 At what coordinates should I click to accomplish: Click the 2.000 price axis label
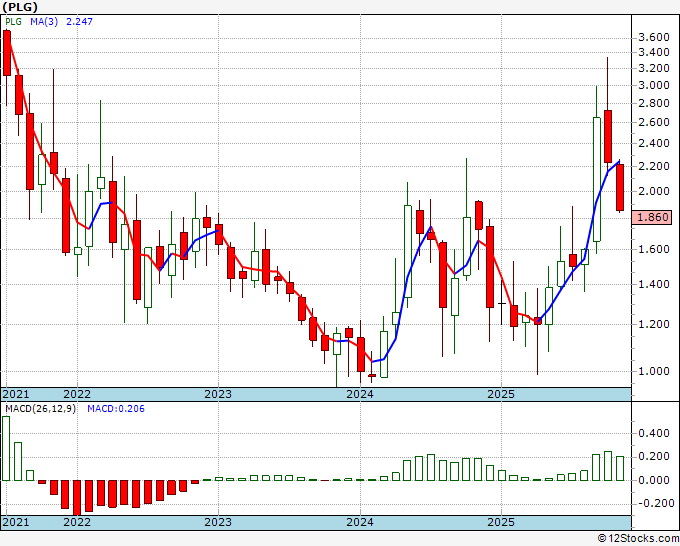point(654,191)
